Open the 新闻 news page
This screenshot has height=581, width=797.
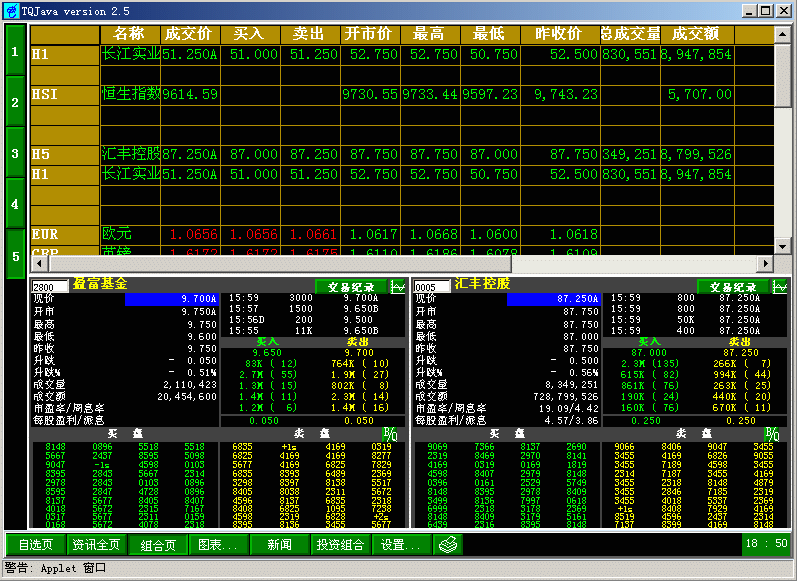280,544
